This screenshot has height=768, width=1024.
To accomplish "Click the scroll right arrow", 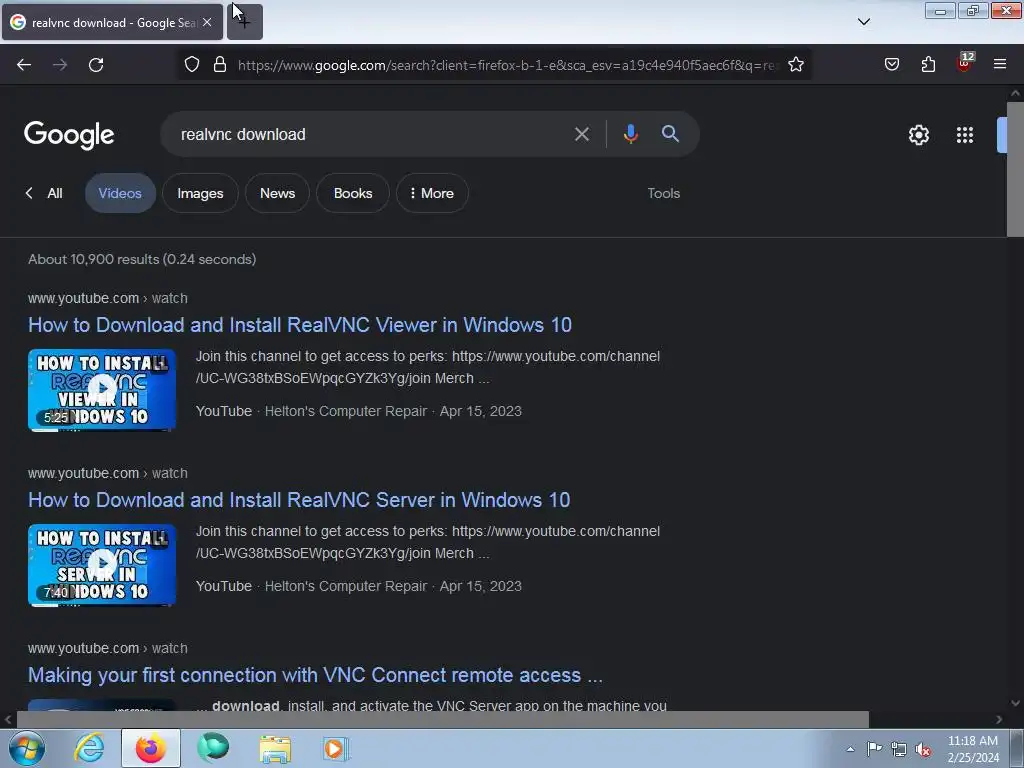I will click(999, 719).
